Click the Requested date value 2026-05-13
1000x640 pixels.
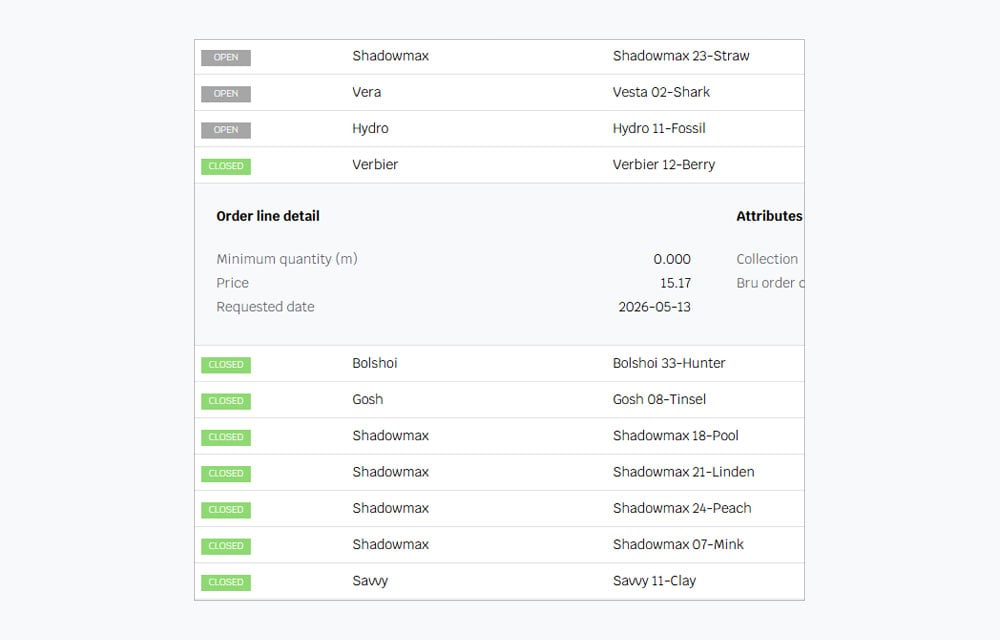(654, 307)
